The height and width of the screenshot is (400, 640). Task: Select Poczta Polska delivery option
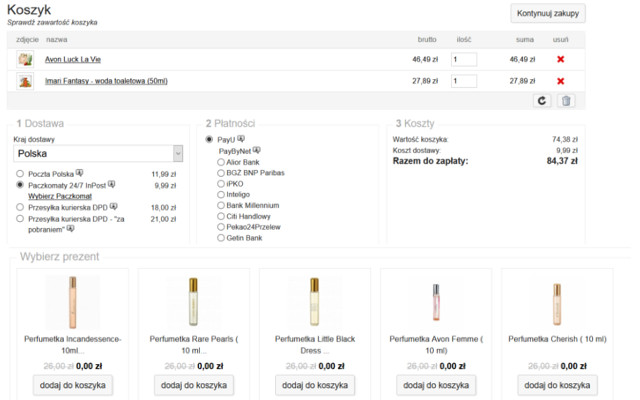pos(20,173)
